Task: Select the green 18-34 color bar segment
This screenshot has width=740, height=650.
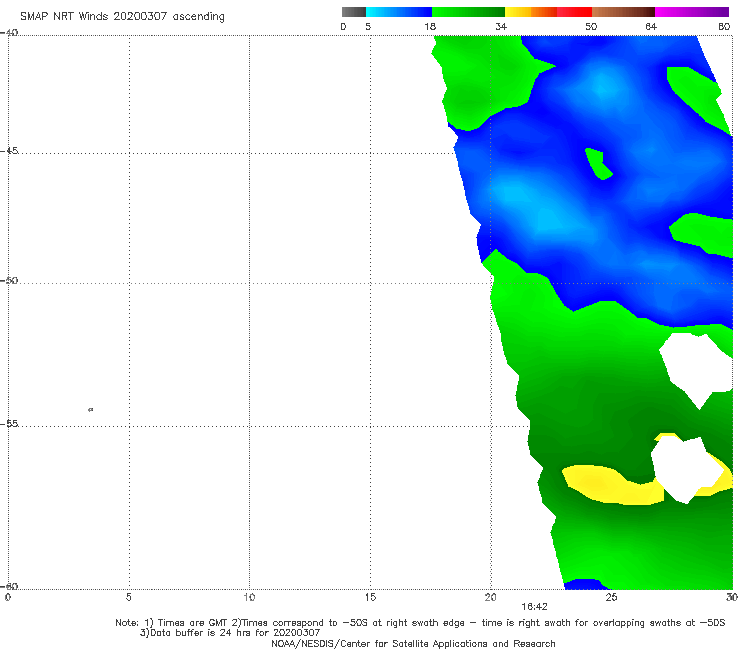Action: [x=468, y=12]
